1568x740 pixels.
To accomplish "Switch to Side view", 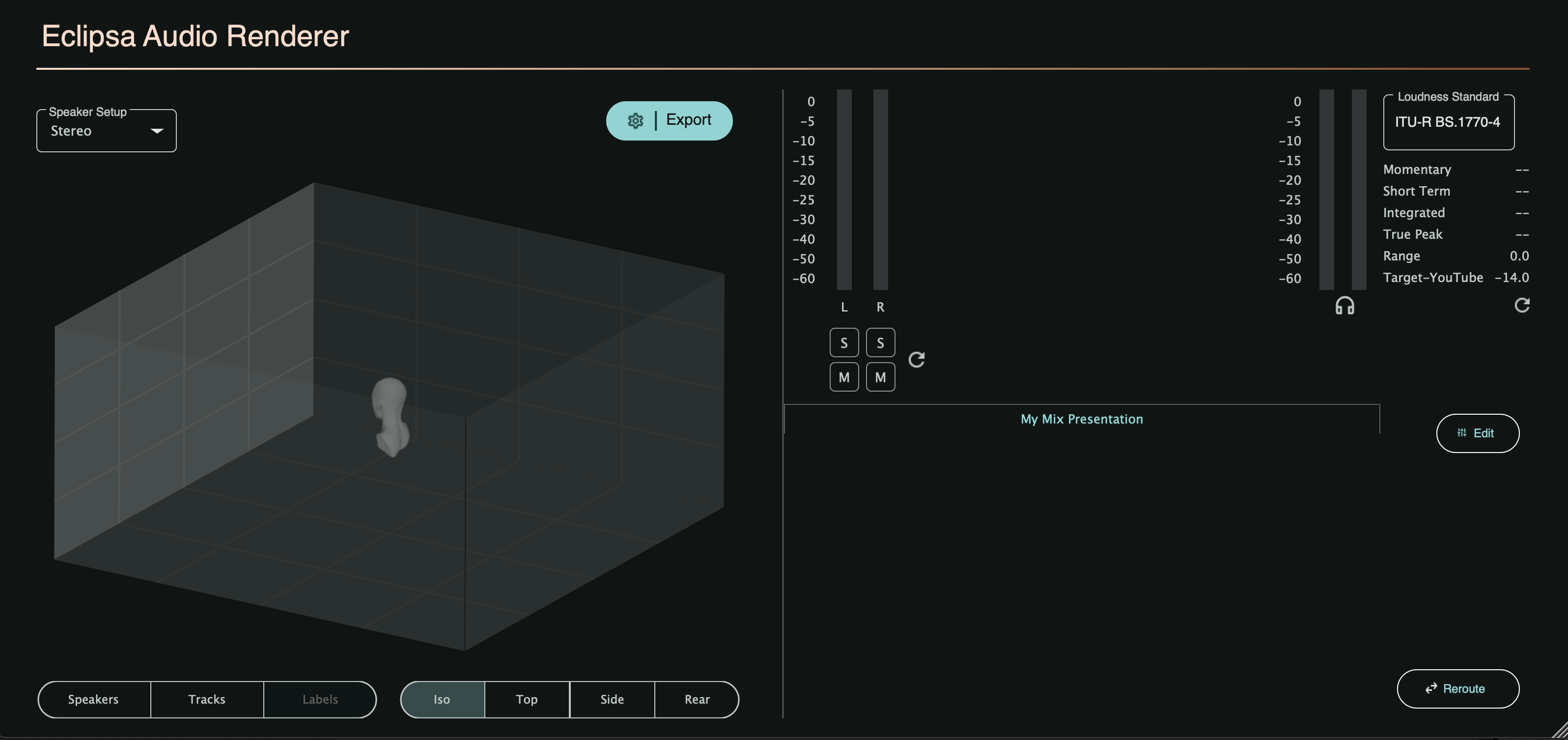I will point(612,699).
